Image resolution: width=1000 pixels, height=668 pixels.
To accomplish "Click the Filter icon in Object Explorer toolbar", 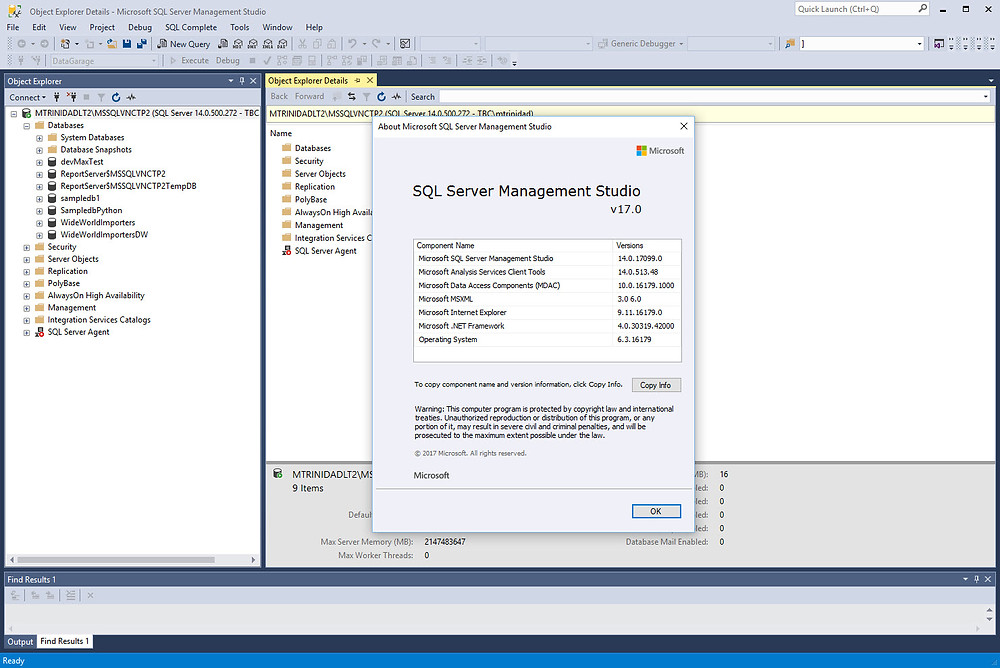I will [x=101, y=98].
